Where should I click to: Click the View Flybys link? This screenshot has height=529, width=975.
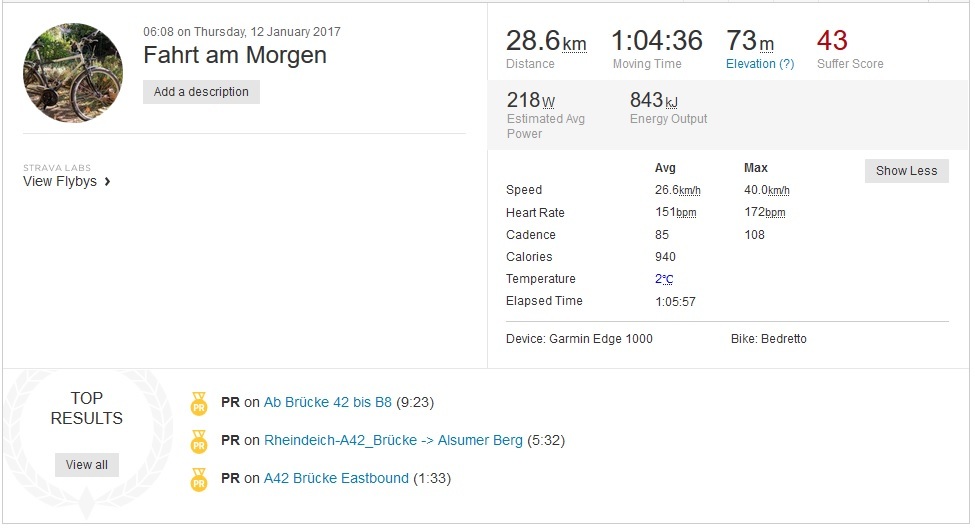point(60,182)
